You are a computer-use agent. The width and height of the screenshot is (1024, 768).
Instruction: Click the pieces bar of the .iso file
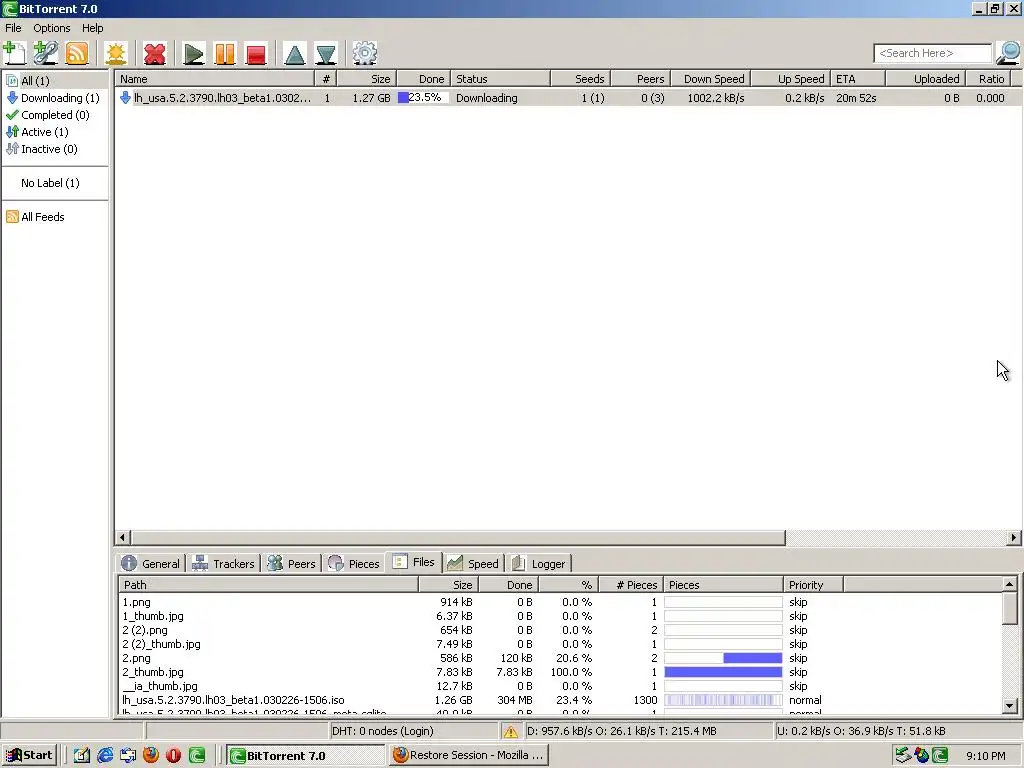[723, 700]
